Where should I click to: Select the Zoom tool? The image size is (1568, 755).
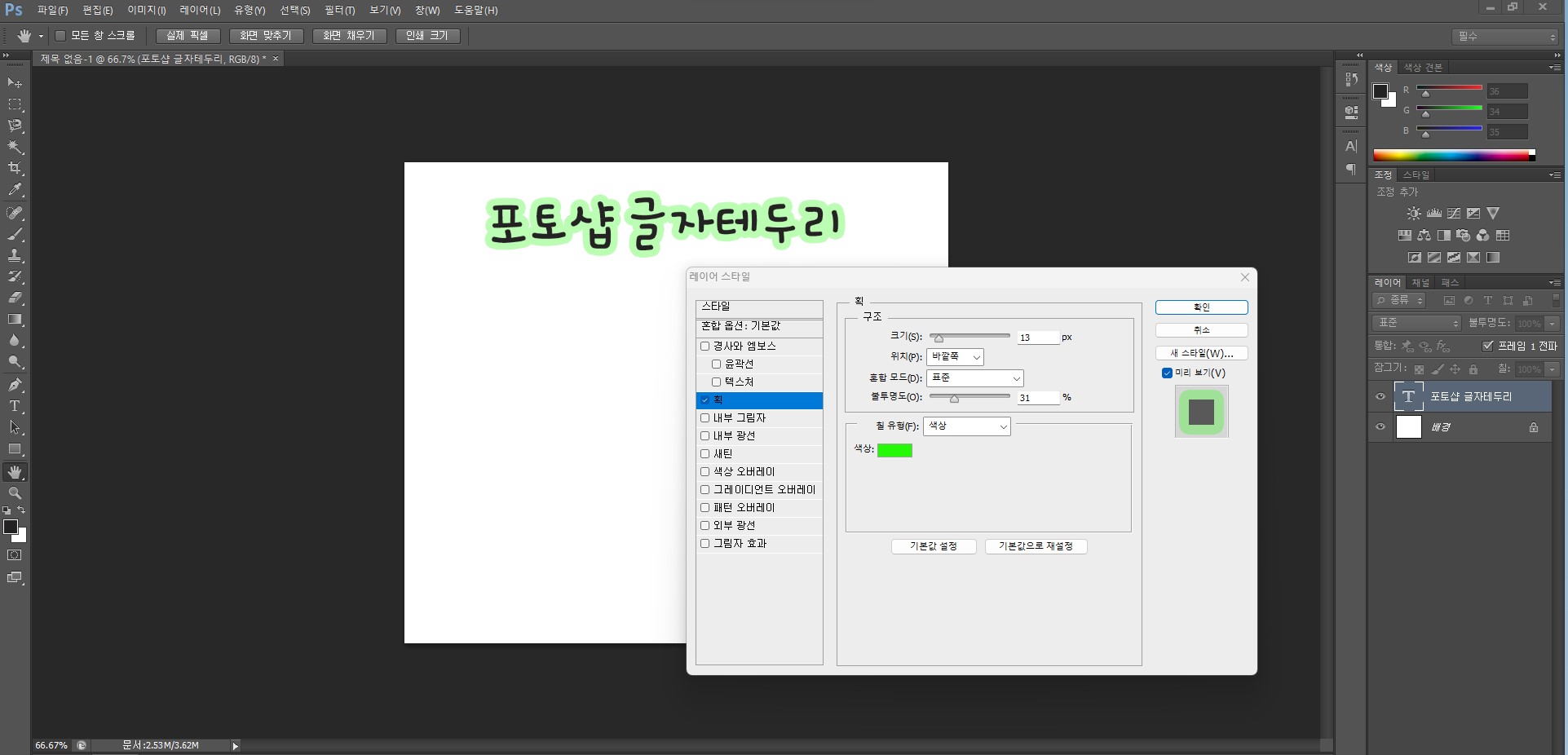pos(15,493)
